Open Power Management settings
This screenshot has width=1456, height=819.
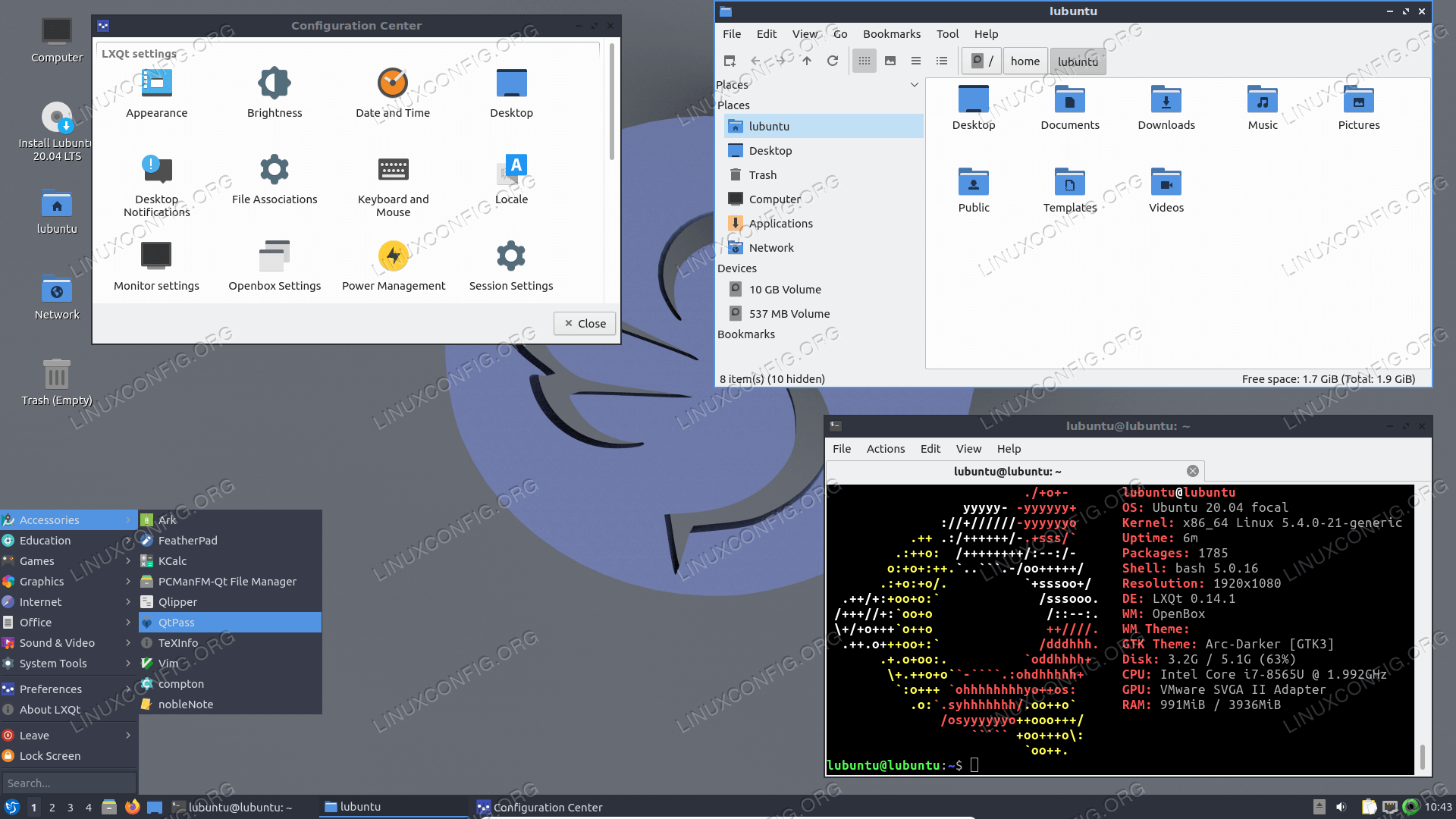[x=393, y=266]
